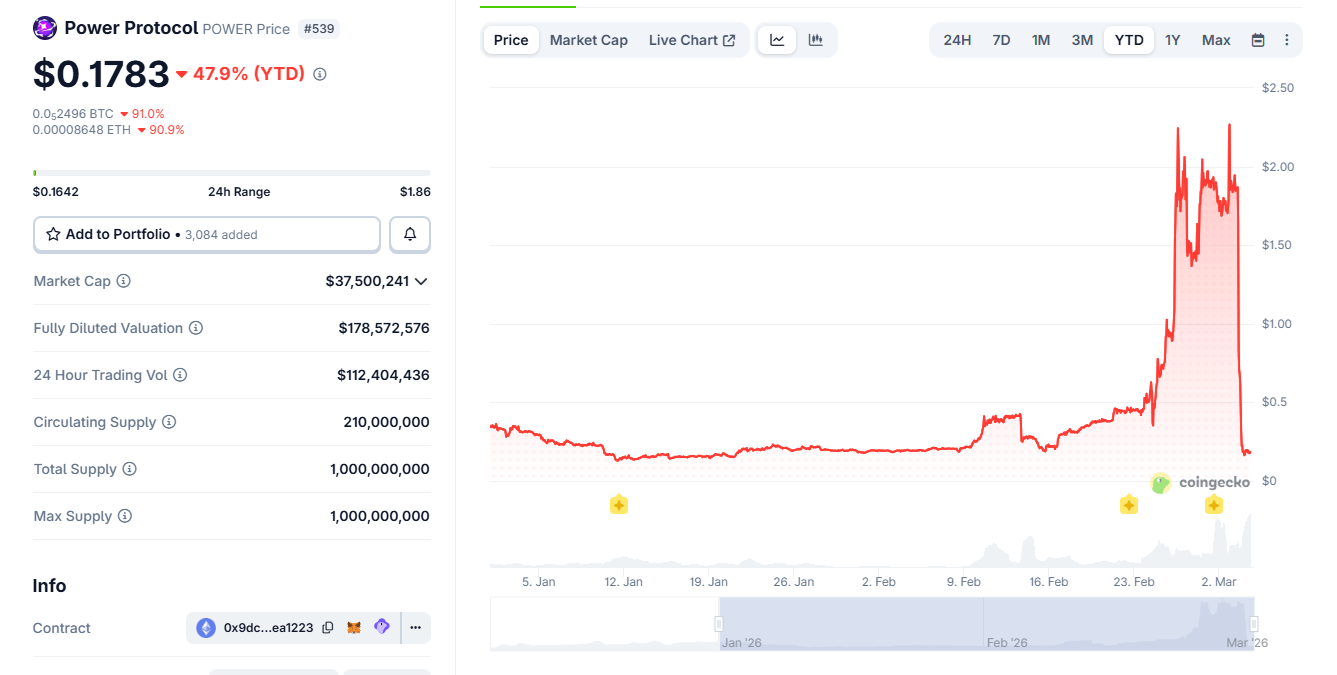The image size is (1337, 675).
Task: Click news marker near 12 Jan
Action: click(x=619, y=505)
